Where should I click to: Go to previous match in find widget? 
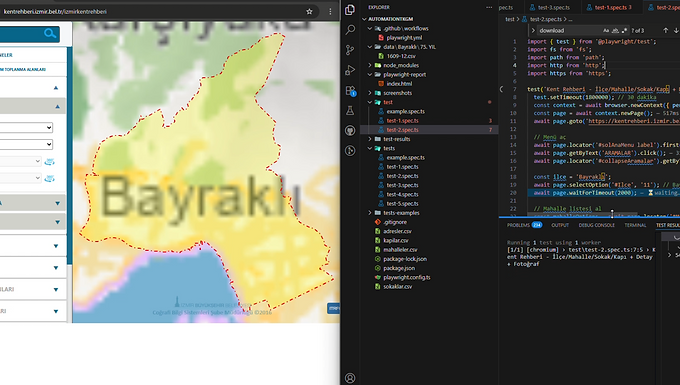(x=665, y=30)
